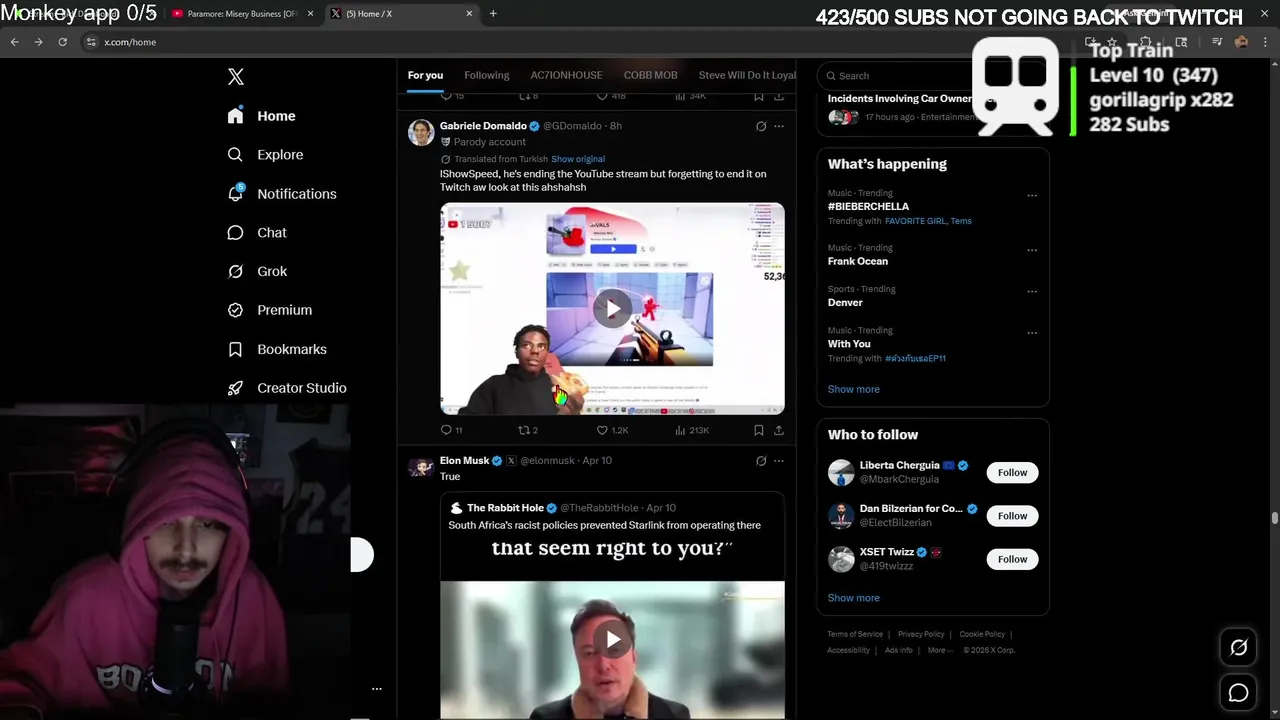Viewport: 1280px width, 720px height.
Task: Open options for Frank Ocean trend
Action: [1032, 250]
